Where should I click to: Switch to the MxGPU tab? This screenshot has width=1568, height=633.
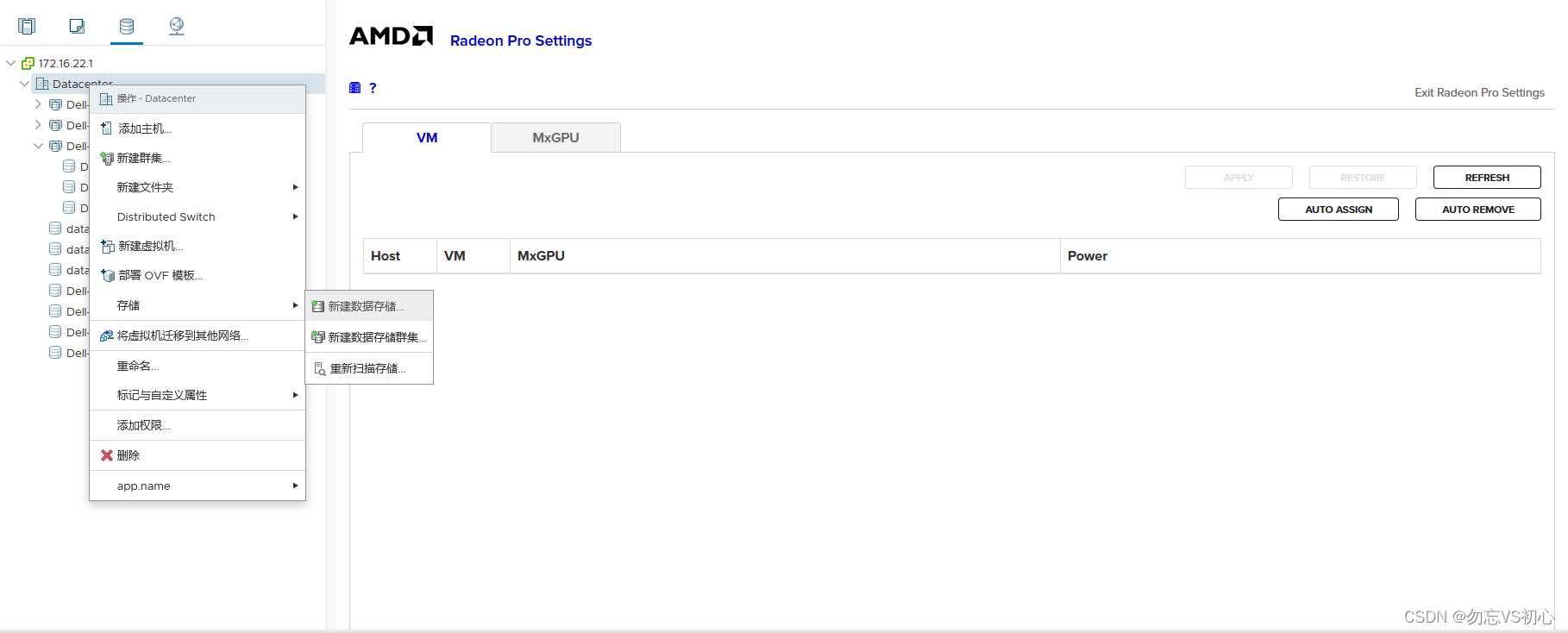coord(555,138)
